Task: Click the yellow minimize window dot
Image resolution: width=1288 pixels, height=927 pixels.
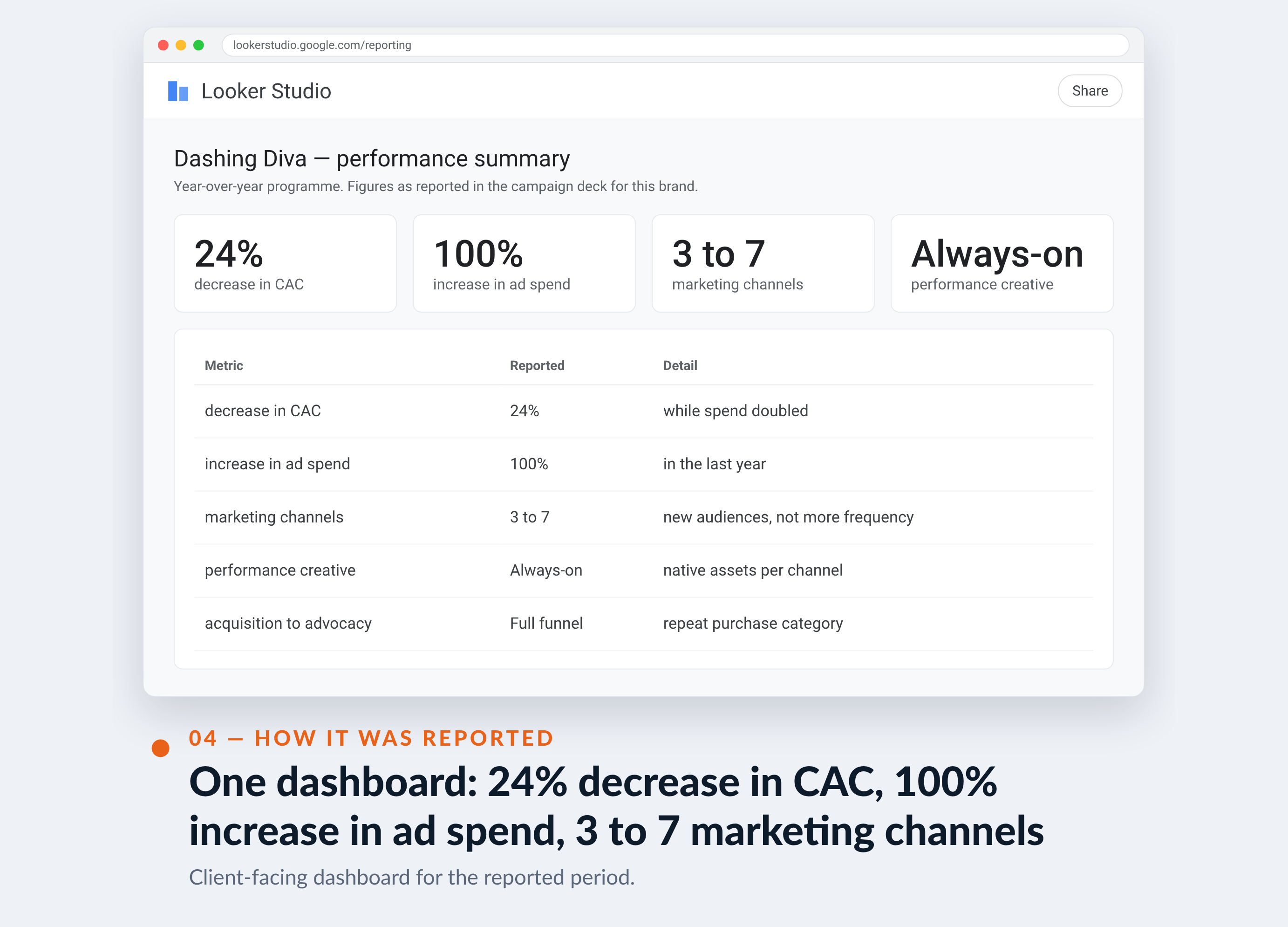Action: tap(181, 45)
